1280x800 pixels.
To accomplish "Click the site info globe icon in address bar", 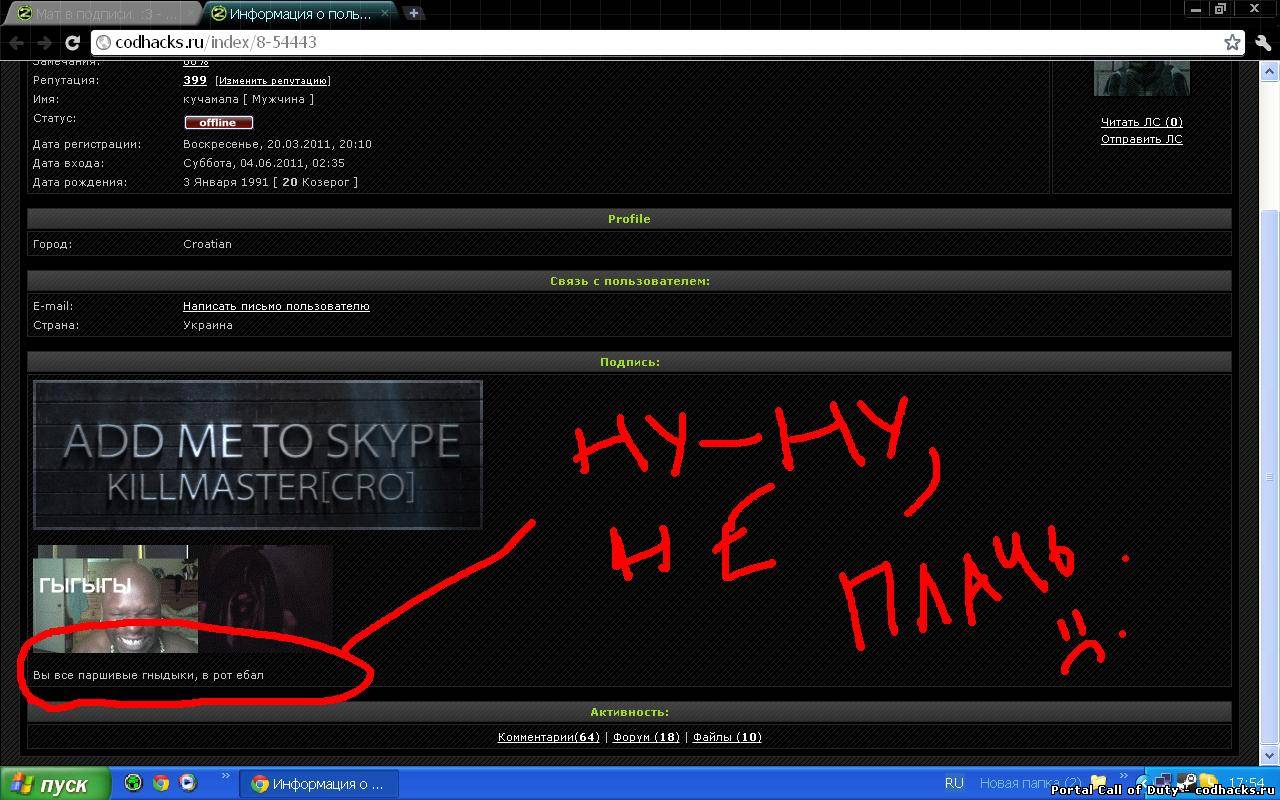I will point(103,43).
